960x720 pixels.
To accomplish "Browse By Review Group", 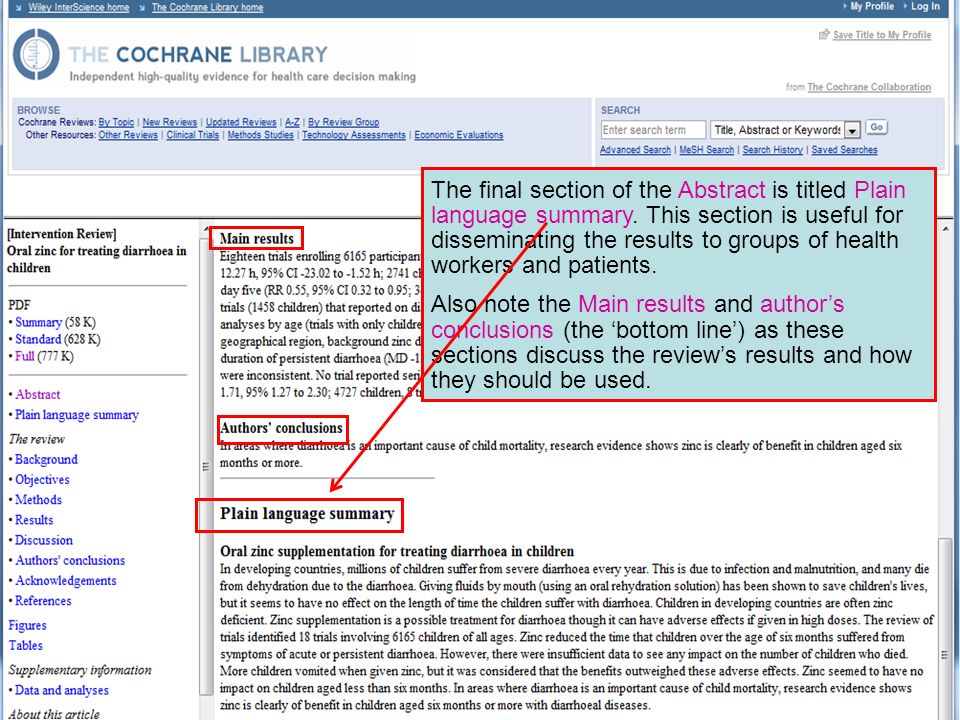I will pyautogui.click(x=343, y=122).
